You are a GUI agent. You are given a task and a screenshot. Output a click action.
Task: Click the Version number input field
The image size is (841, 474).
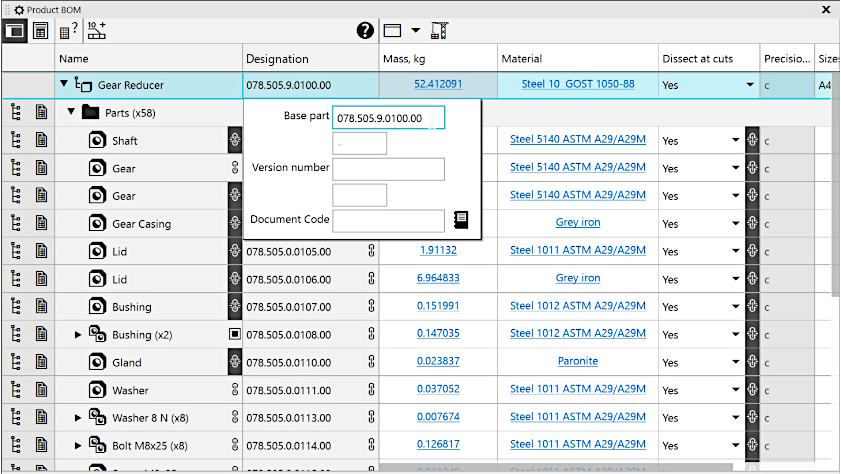coord(388,168)
